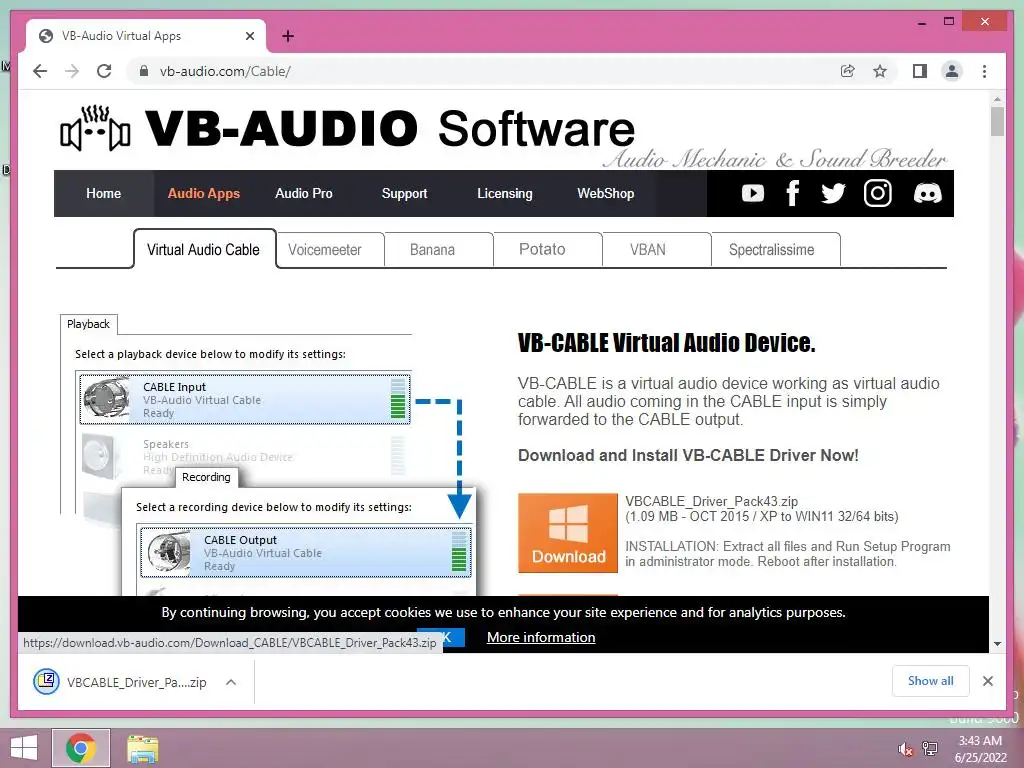Open the VB-Audio YouTube channel icon
The height and width of the screenshot is (768, 1024).
[x=752, y=193]
